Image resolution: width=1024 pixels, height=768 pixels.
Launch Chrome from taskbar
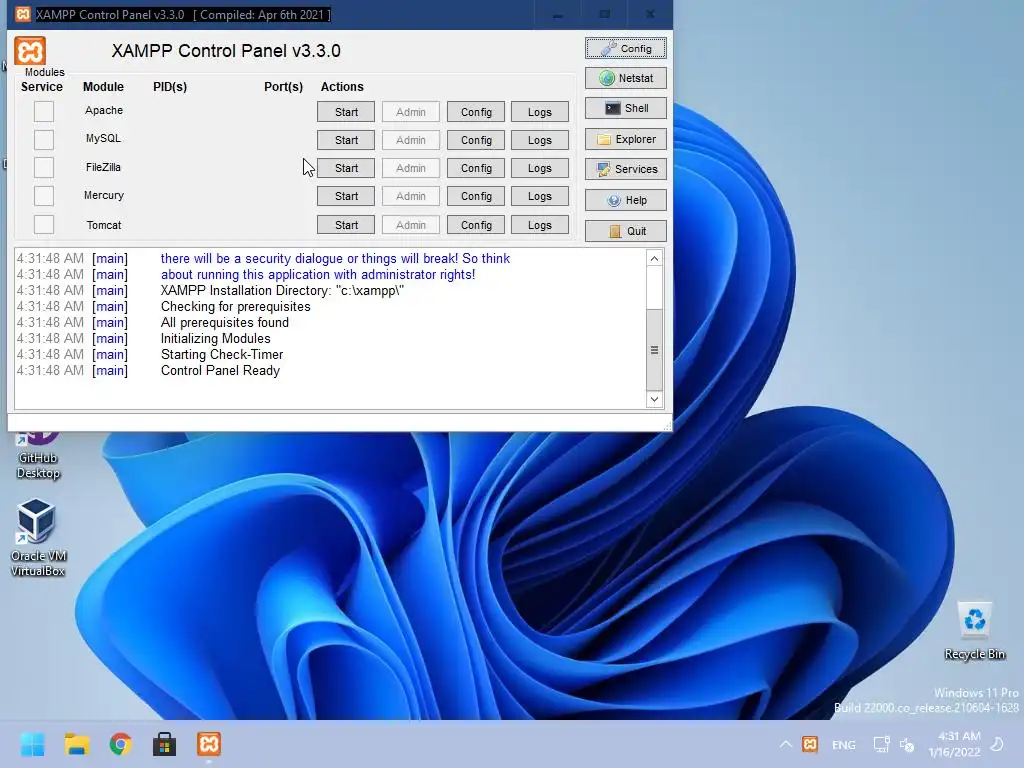click(121, 744)
